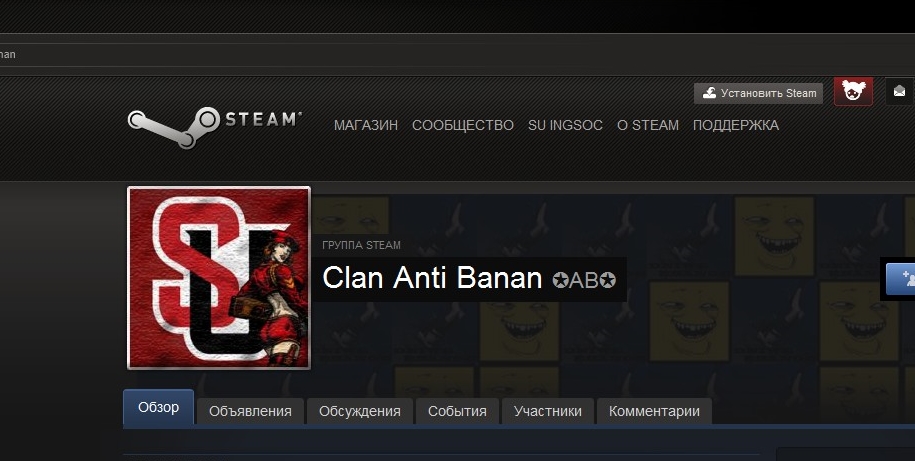Switch to the Комментарии tab
This screenshot has height=461, width=915.
point(654,411)
